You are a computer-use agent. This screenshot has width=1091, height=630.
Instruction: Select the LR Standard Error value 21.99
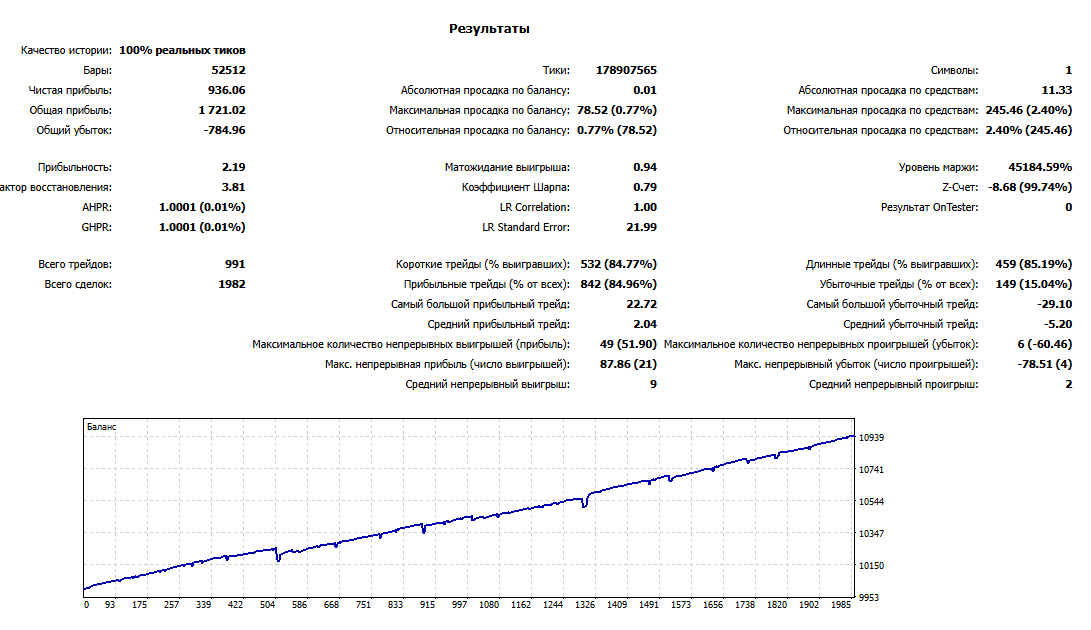[640, 227]
